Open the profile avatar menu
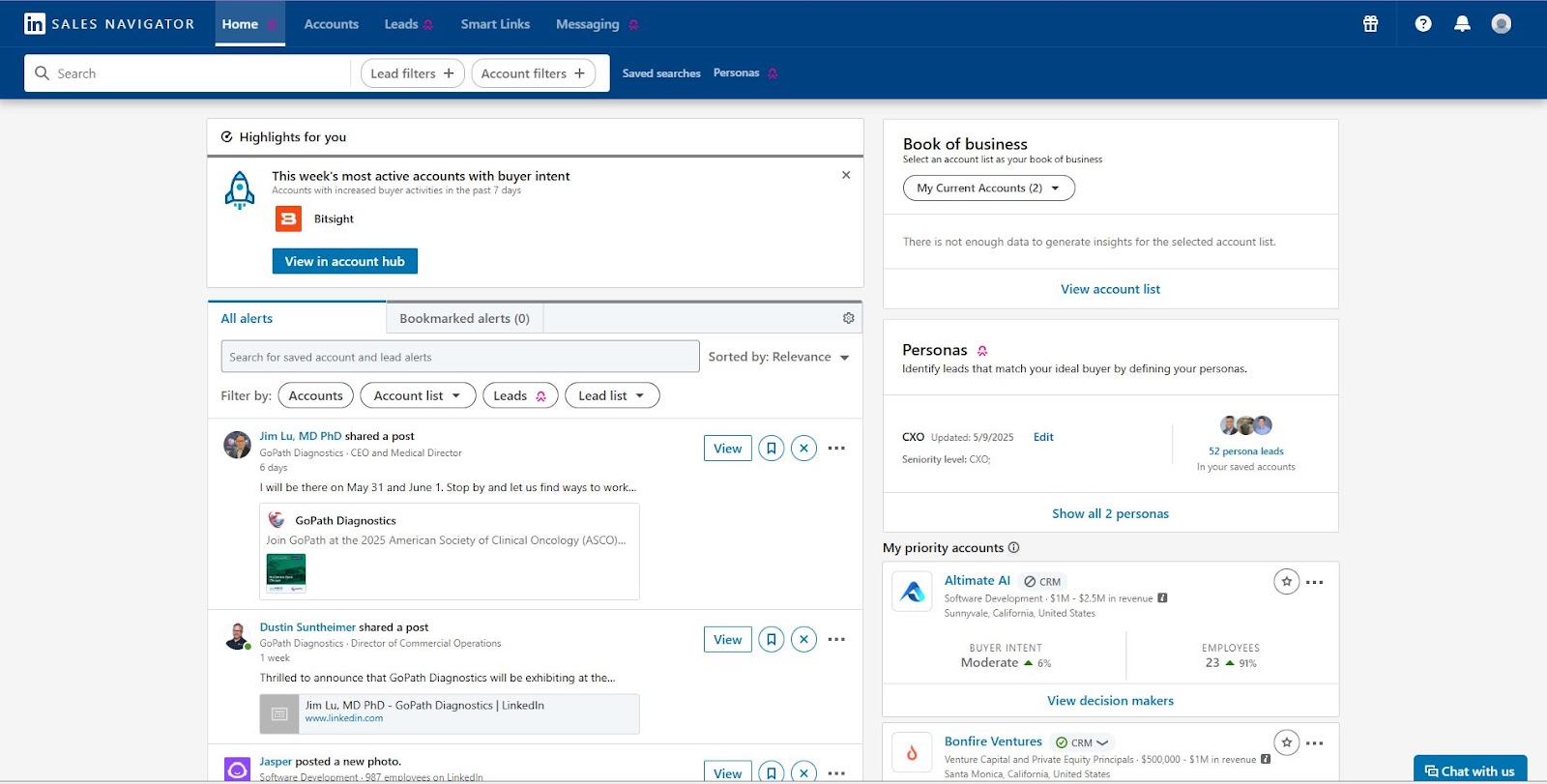Viewport: 1547px width, 784px height. [x=1501, y=24]
